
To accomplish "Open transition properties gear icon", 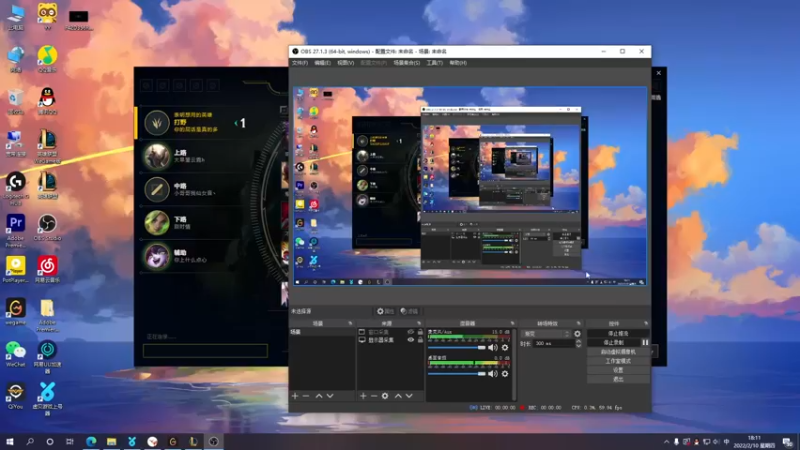I will pos(577,334).
